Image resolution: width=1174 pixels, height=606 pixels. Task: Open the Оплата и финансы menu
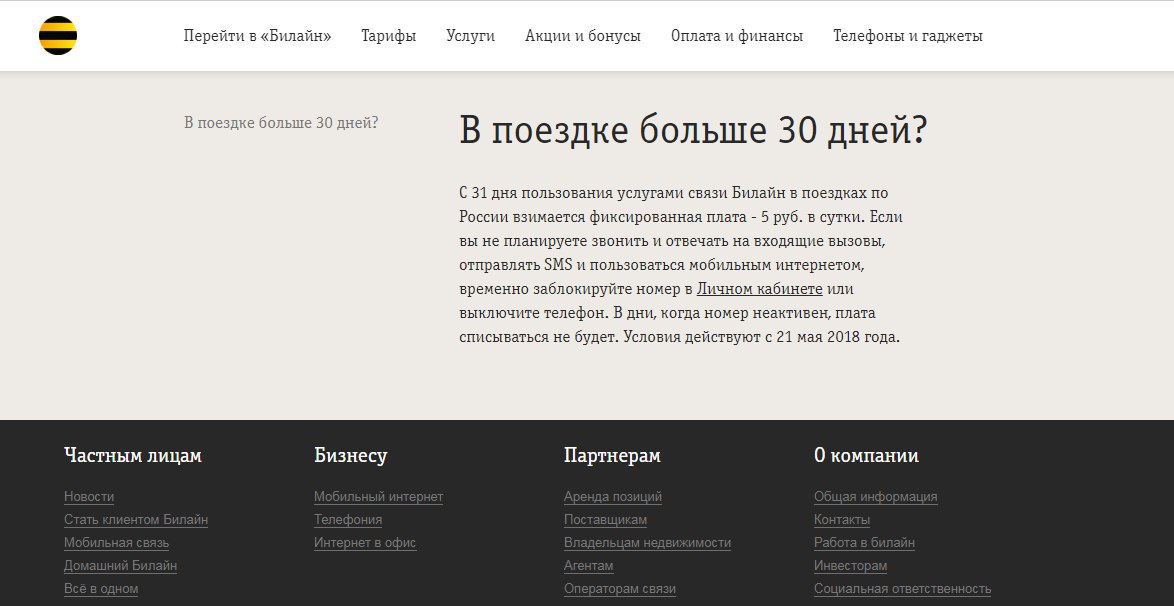(737, 36)
